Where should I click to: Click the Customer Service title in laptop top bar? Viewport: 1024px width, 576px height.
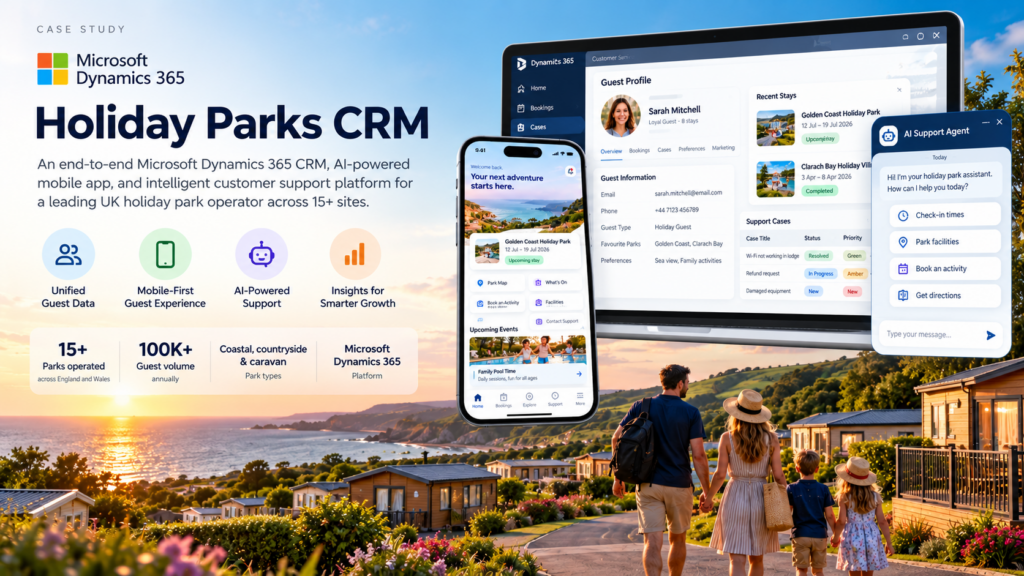[x=610, y=58]
